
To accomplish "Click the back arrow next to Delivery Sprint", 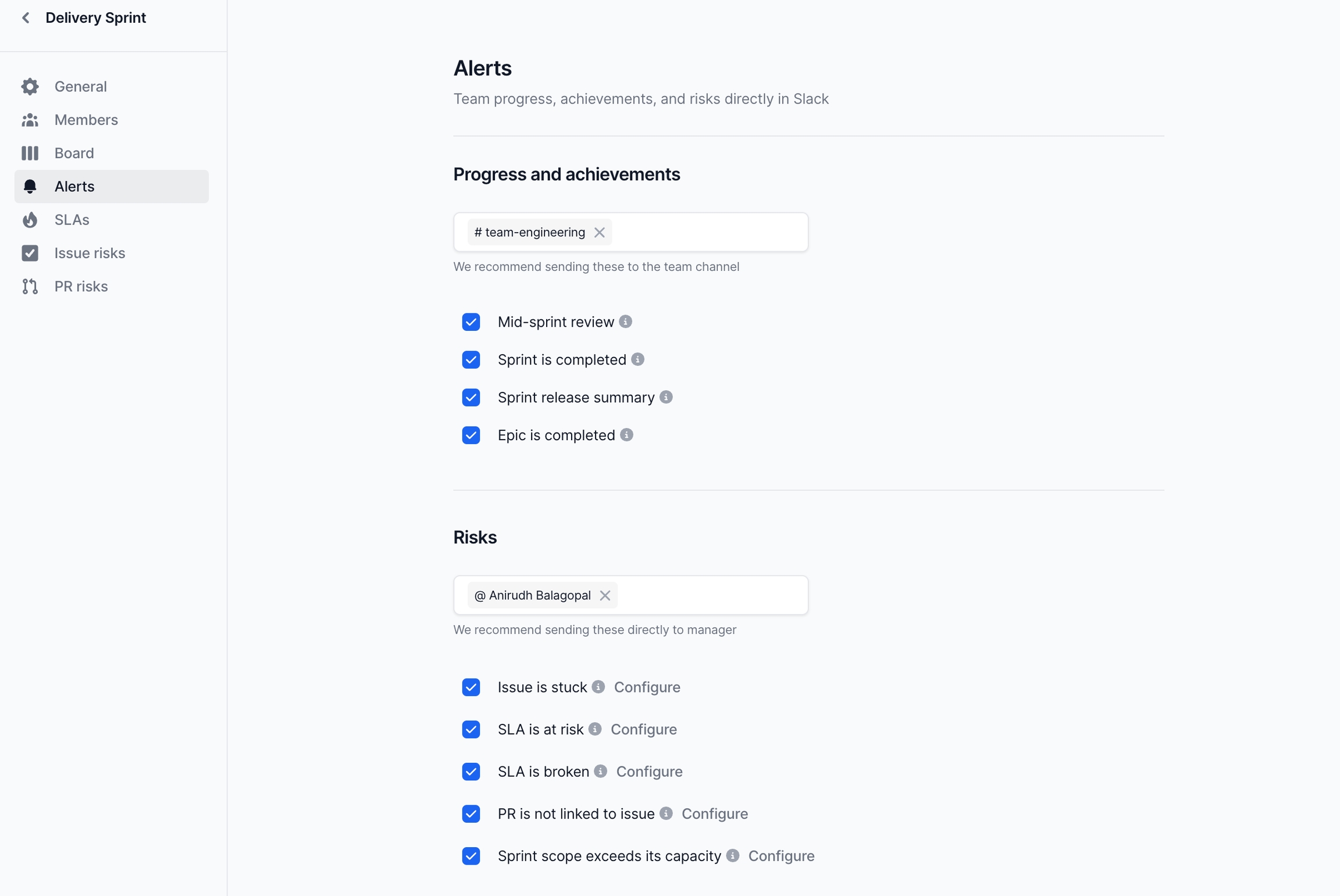I will (26, 18).
